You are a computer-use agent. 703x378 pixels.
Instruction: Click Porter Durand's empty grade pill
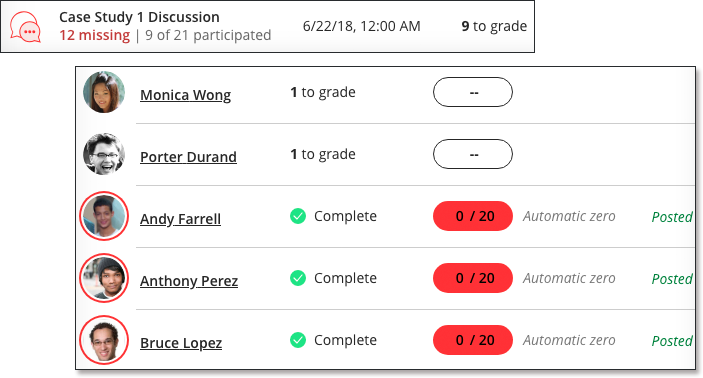[x=473, y=154]
